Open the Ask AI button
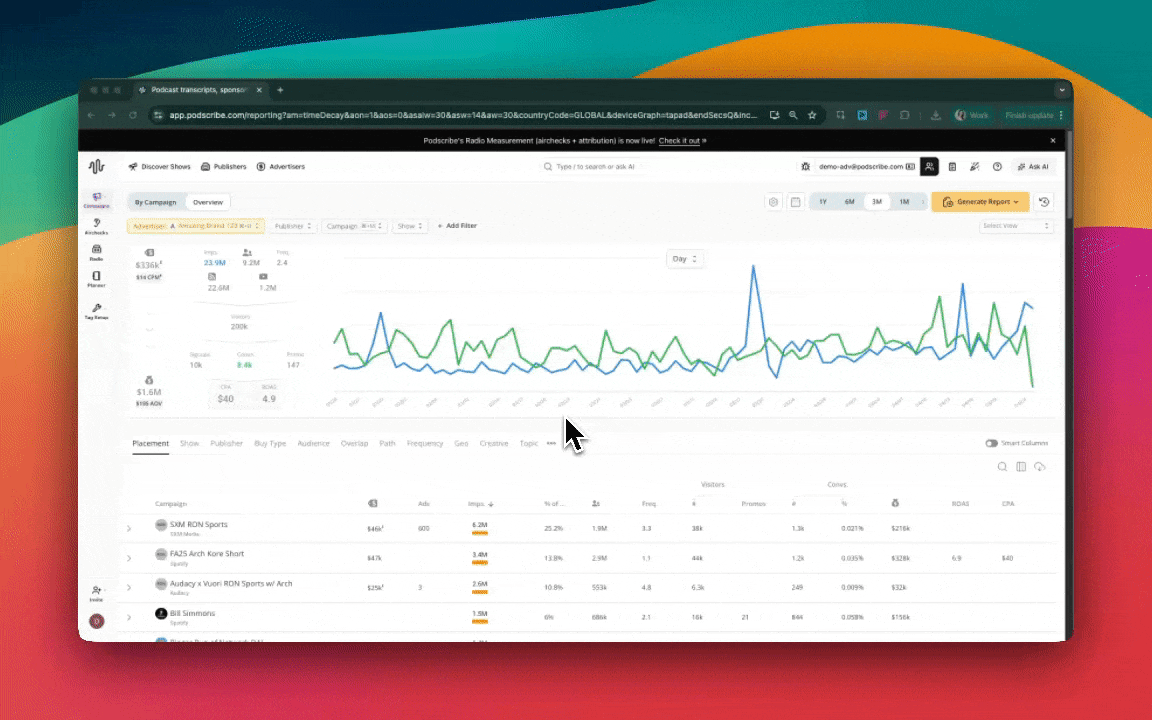The height and width of the screenshot is (720, 1152). 1033,167
